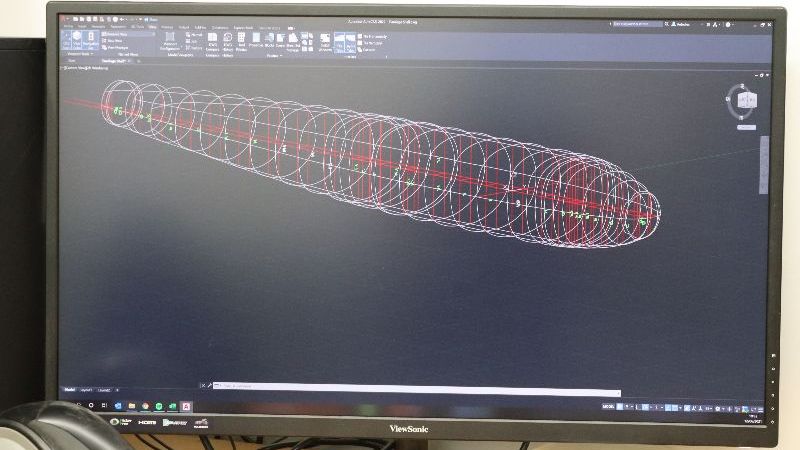Open the AutoCAD application menu button
The image size is (800, 450).
(x=64, y=19)
